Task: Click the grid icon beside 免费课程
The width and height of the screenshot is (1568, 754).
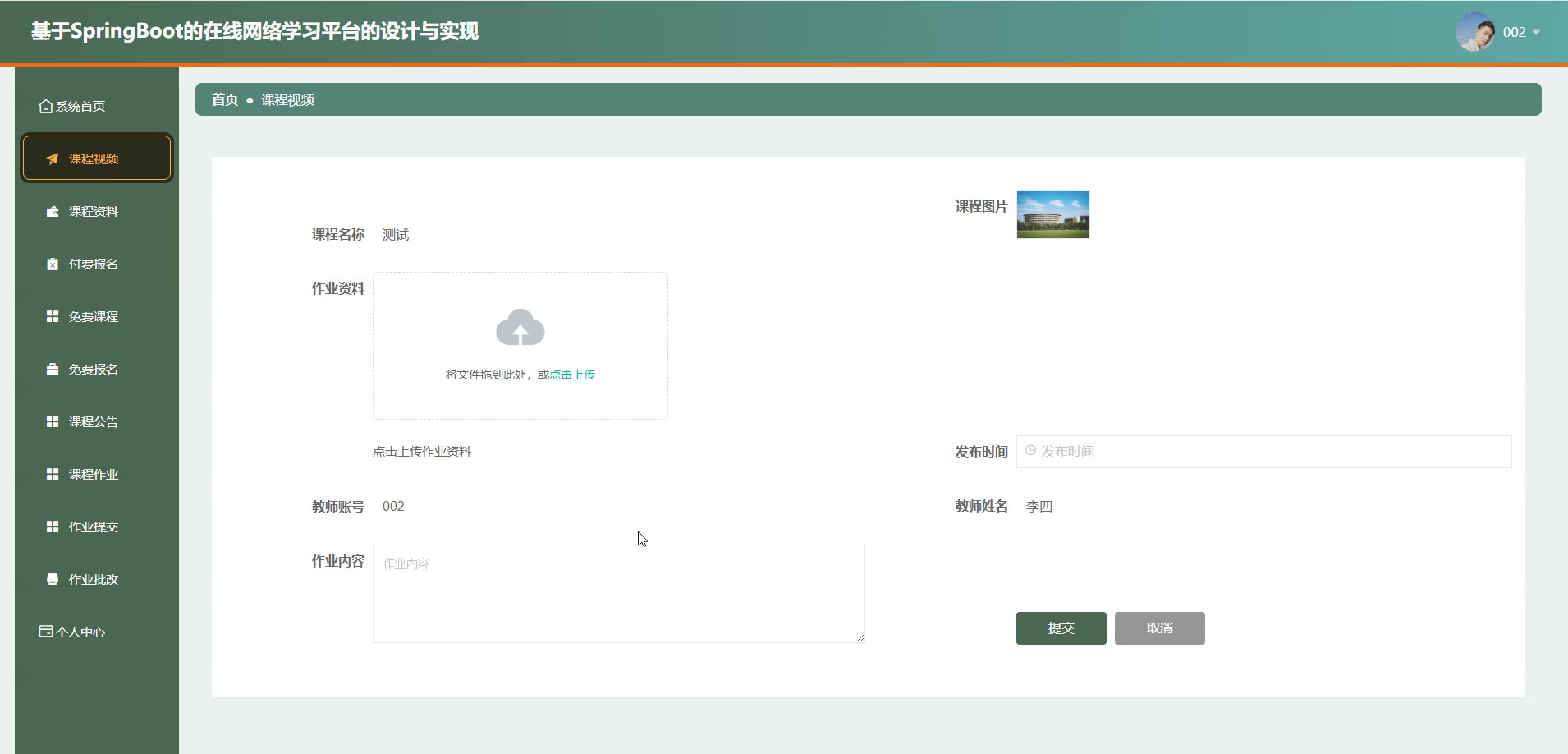Action: [53, 317]
